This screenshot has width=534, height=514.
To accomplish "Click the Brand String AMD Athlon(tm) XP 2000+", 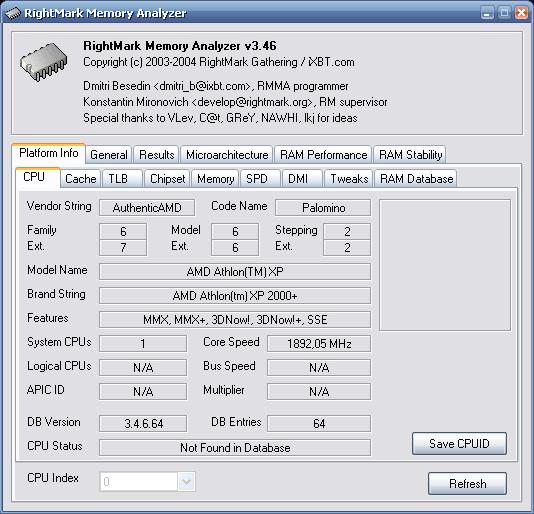I will (235, 296).
